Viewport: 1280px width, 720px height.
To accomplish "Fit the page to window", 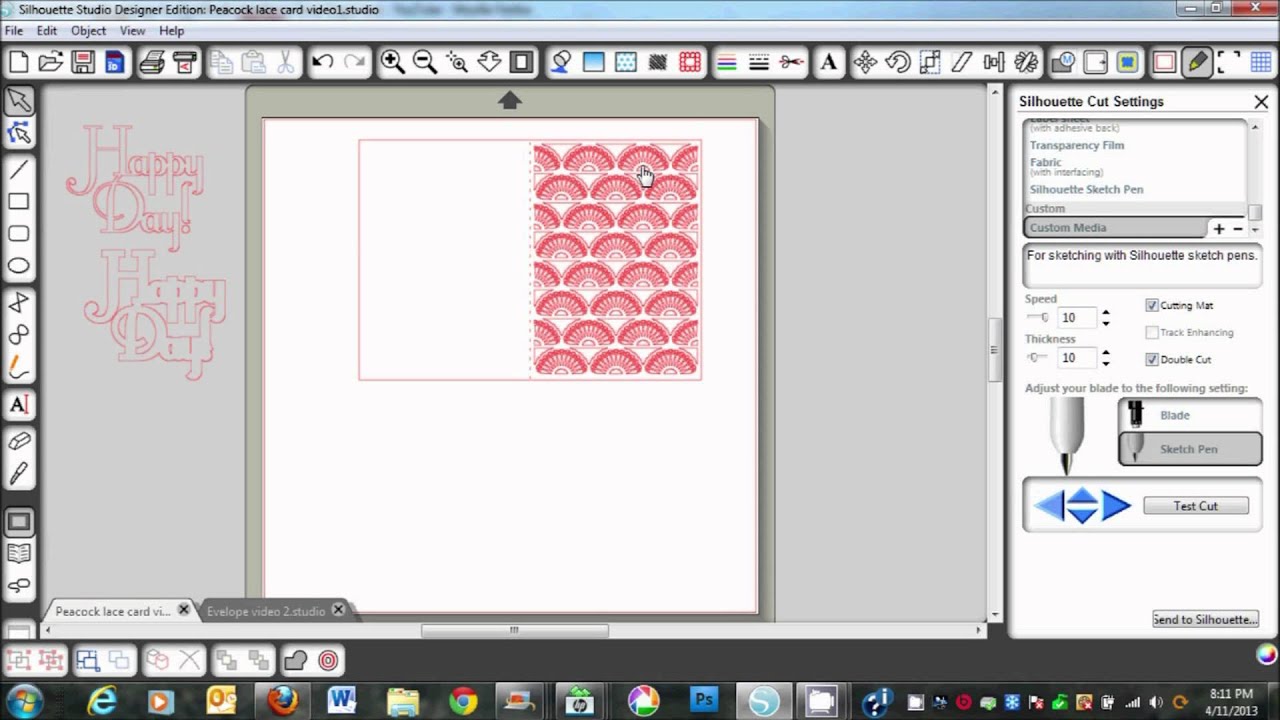I will click(x=521, y=62).
